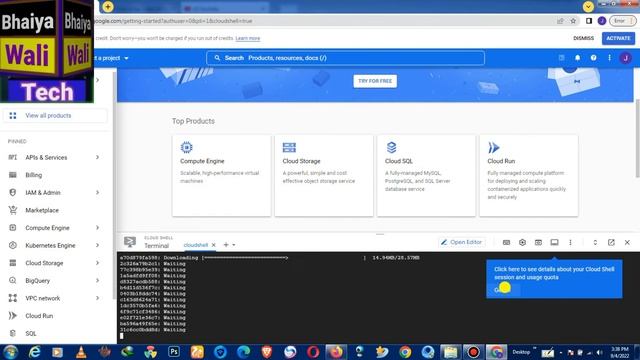Open Opera from the taskbar
Viewport: 640px width, 360px height.
point(313,352)
